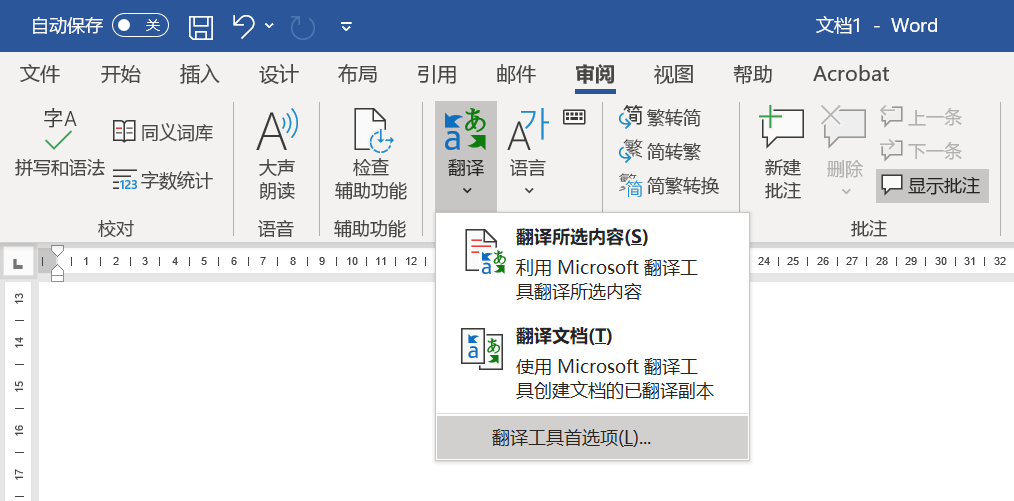Click the hanging indent ruler marker

tap(57, 269)
